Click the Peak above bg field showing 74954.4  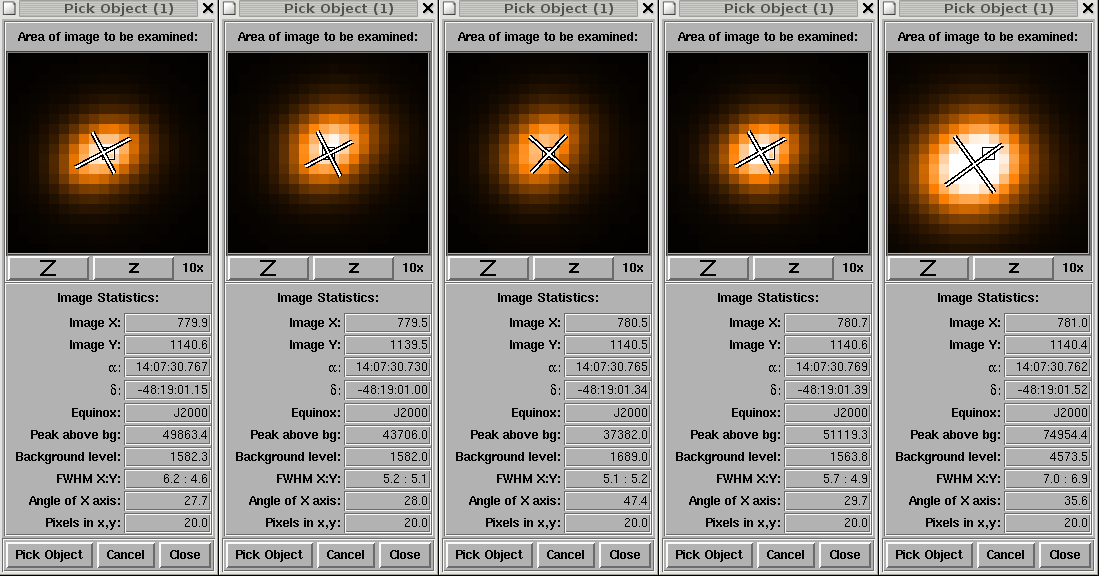tap(1047, 435)
